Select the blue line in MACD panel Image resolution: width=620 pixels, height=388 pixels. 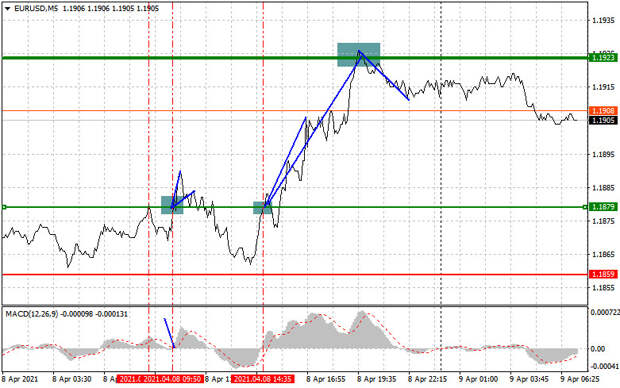coord(169,333)
